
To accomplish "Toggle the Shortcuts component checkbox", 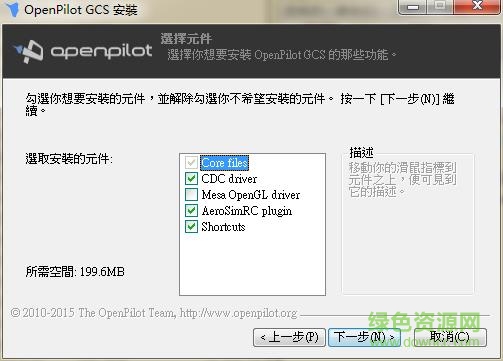I will [x=191, y=227].
